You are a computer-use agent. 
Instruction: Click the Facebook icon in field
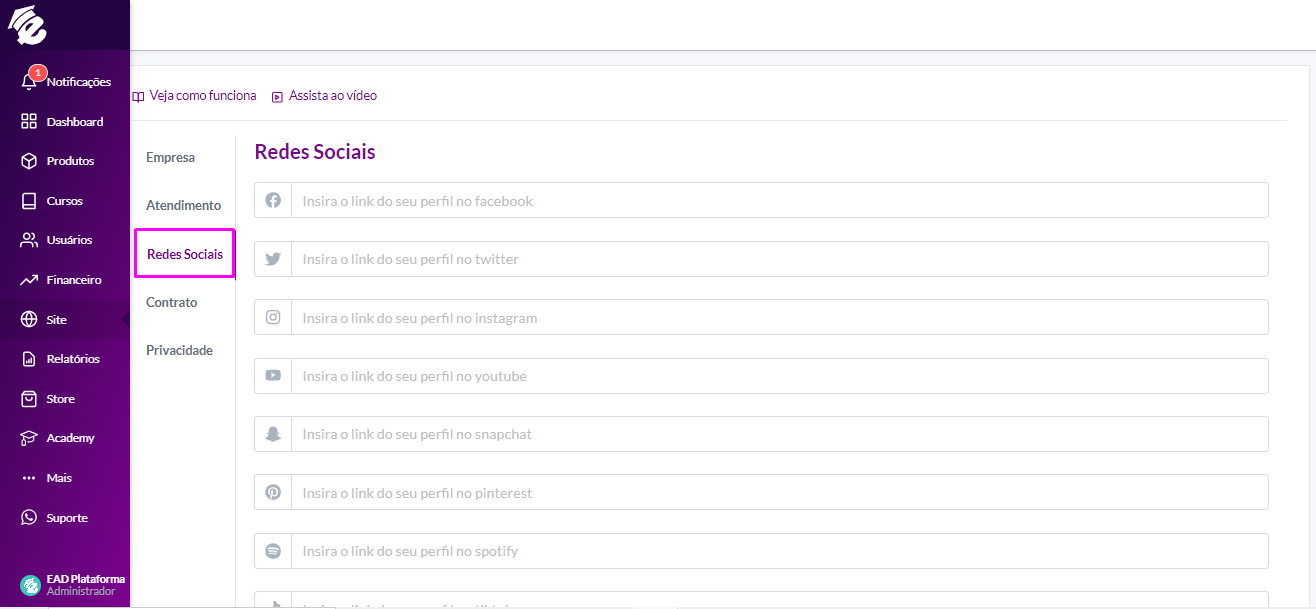273,201
